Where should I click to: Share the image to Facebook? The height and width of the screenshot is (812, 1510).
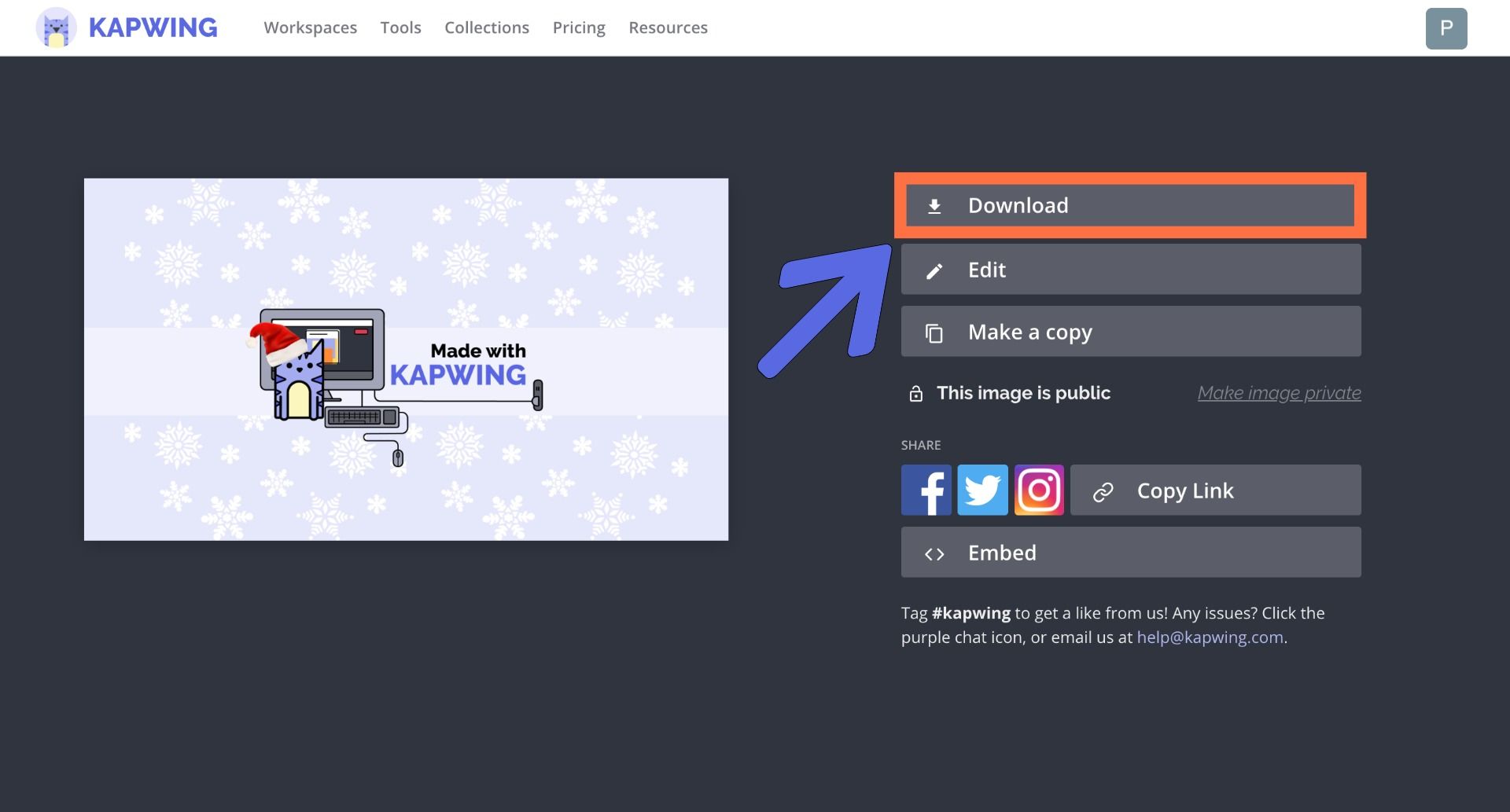point(926,490)
